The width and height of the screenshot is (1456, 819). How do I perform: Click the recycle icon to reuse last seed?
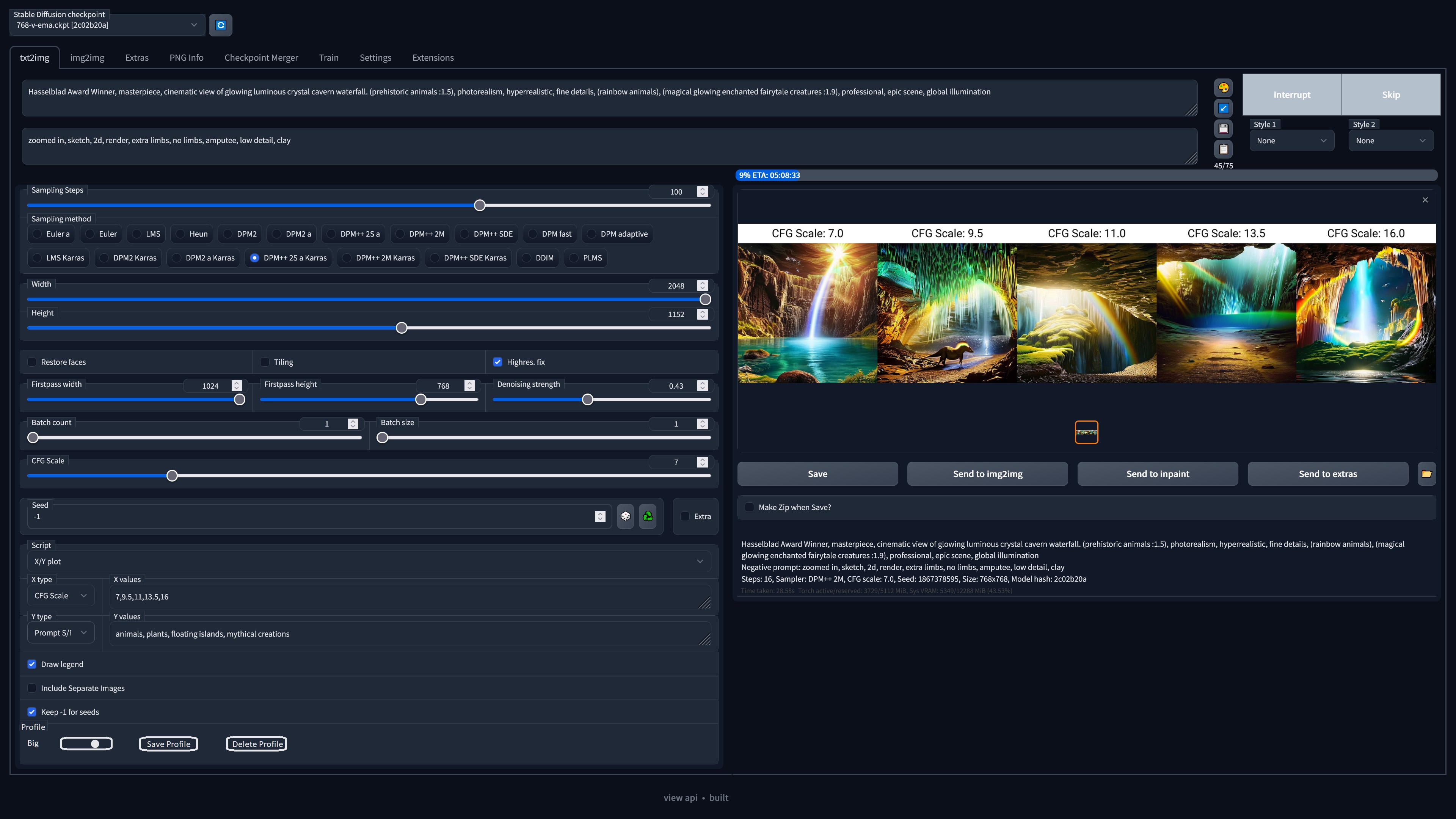(648, 516)
